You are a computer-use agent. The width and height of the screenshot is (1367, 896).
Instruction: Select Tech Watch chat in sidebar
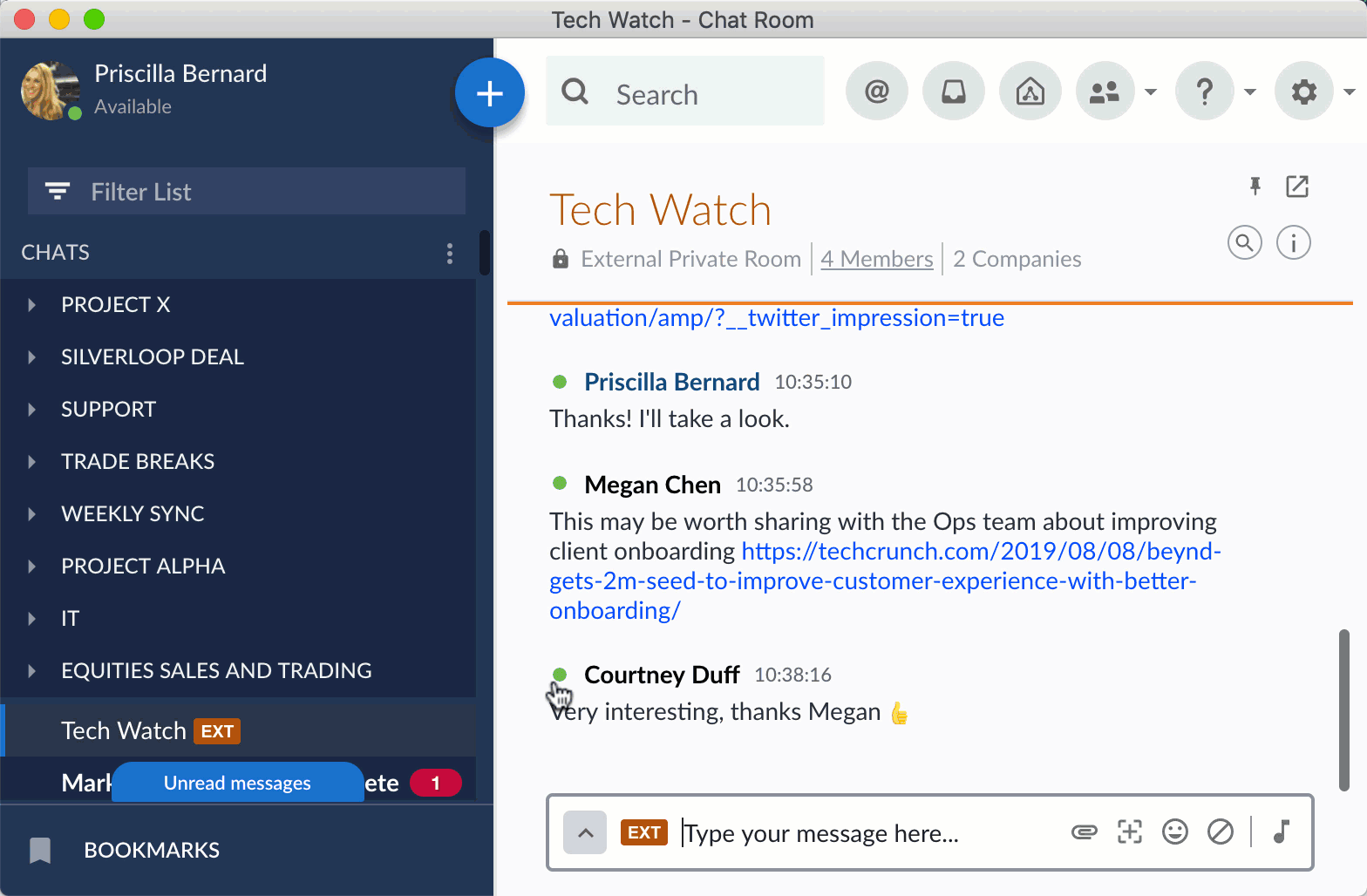[124, 730]
